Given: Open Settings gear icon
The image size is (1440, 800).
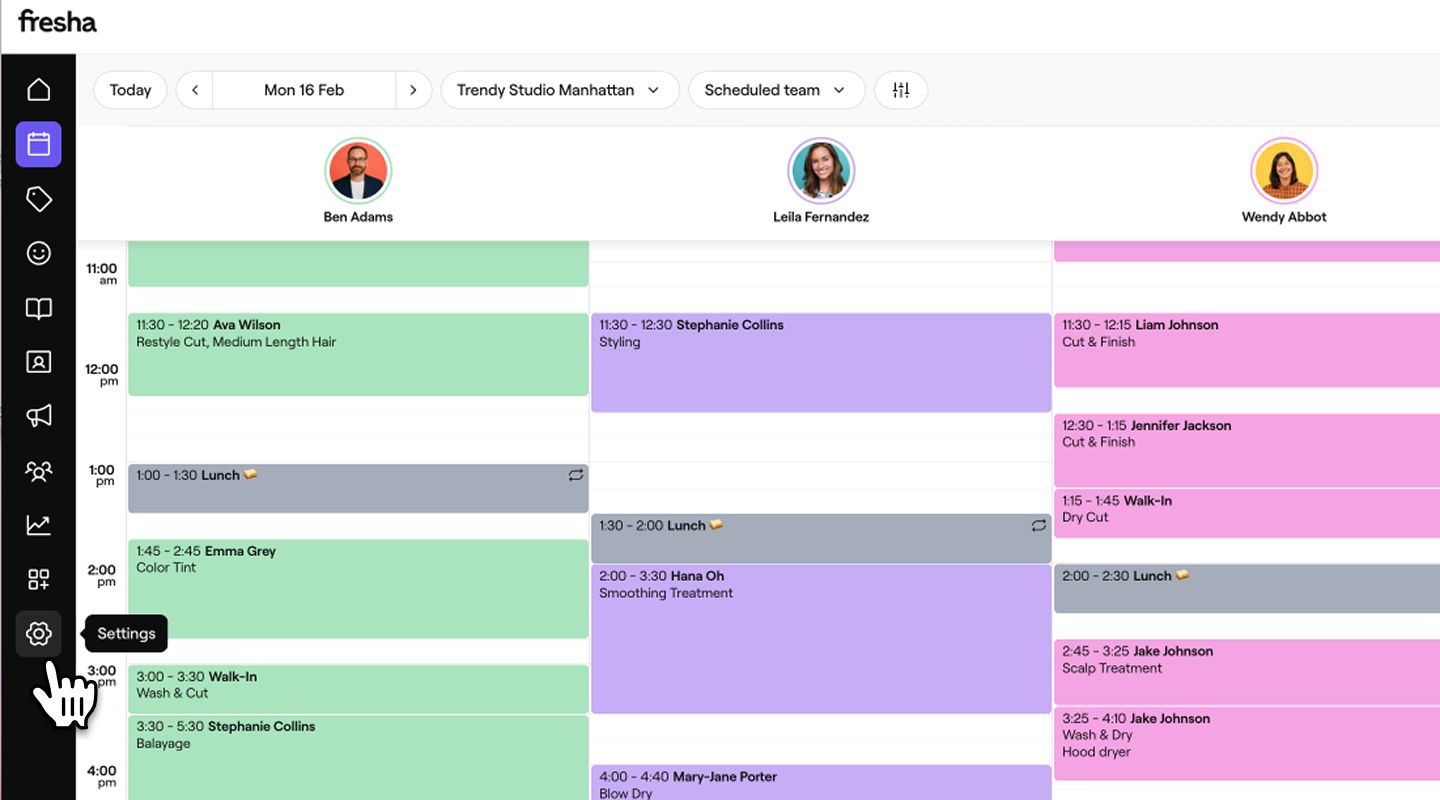Looking at the screenshot, I should [38, 634].
